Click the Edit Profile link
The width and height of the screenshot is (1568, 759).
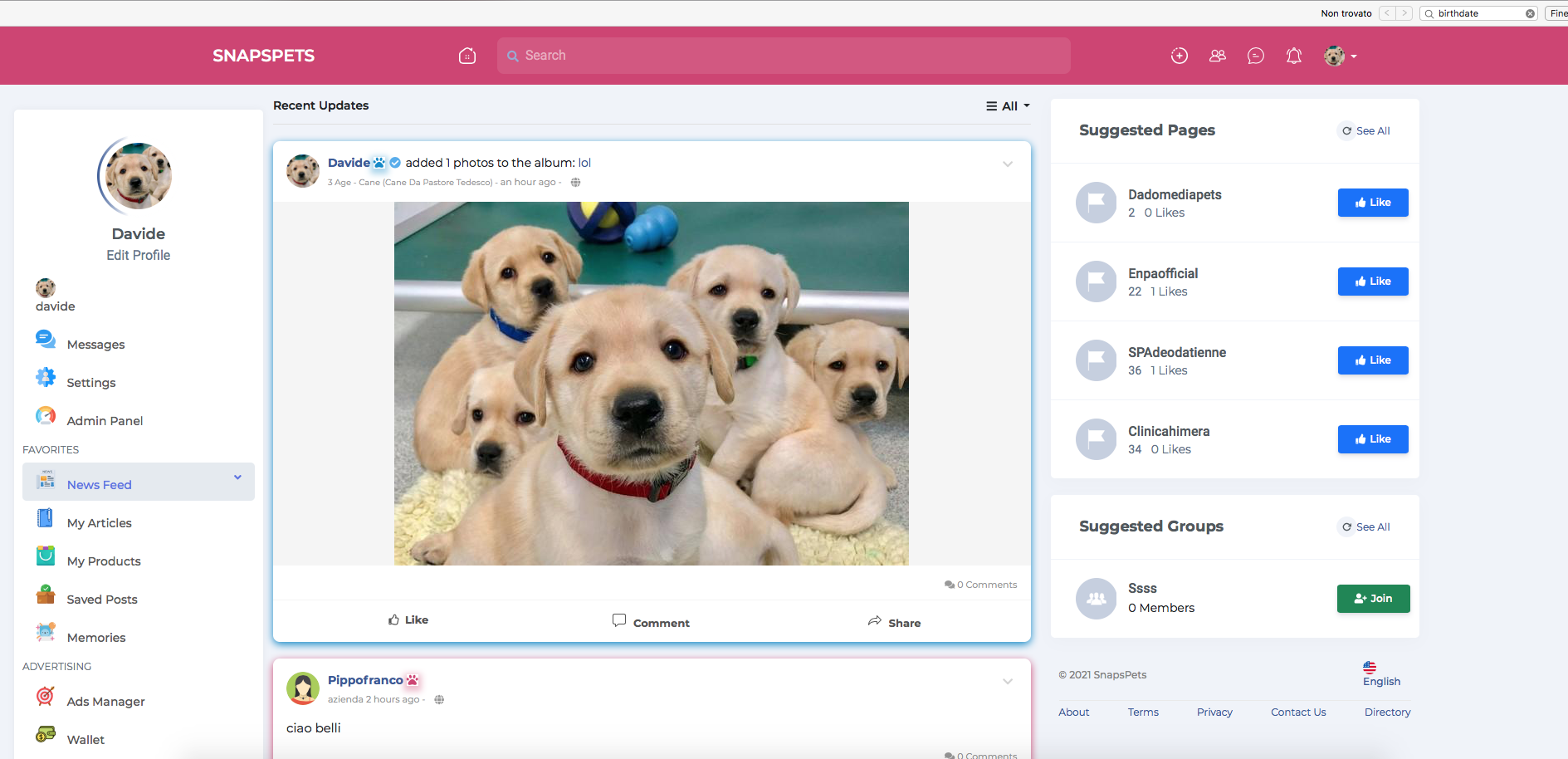pyautogui.click(x=138, y=256)
